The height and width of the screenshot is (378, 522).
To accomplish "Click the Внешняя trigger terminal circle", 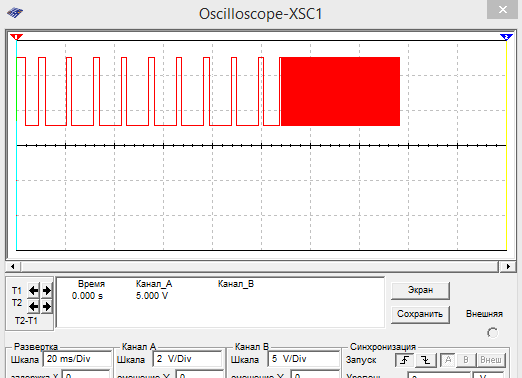I will pos(492,333).
